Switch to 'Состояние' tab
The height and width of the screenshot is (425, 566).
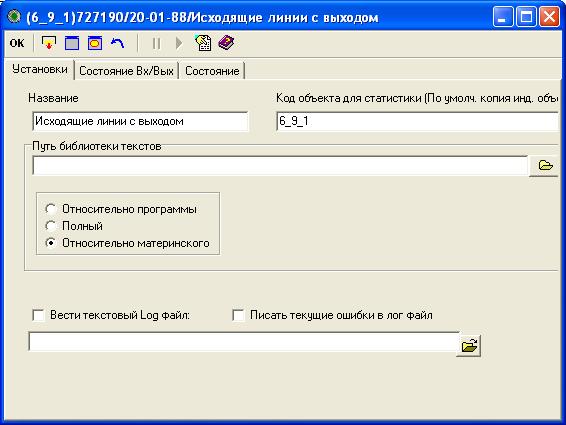212,71
